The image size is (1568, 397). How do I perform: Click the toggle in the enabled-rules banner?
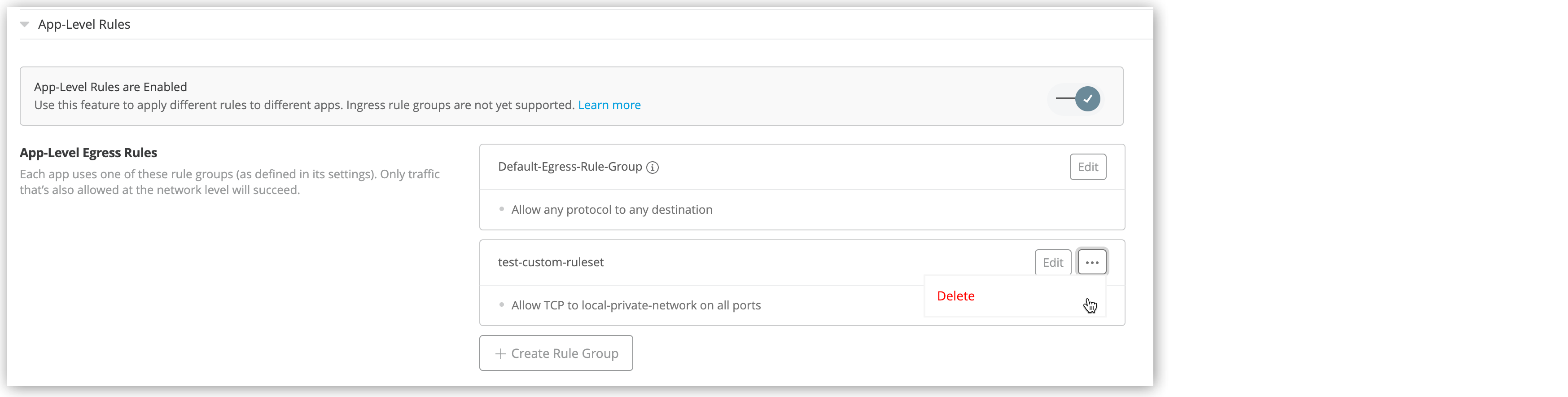(x=1076, y=99)
